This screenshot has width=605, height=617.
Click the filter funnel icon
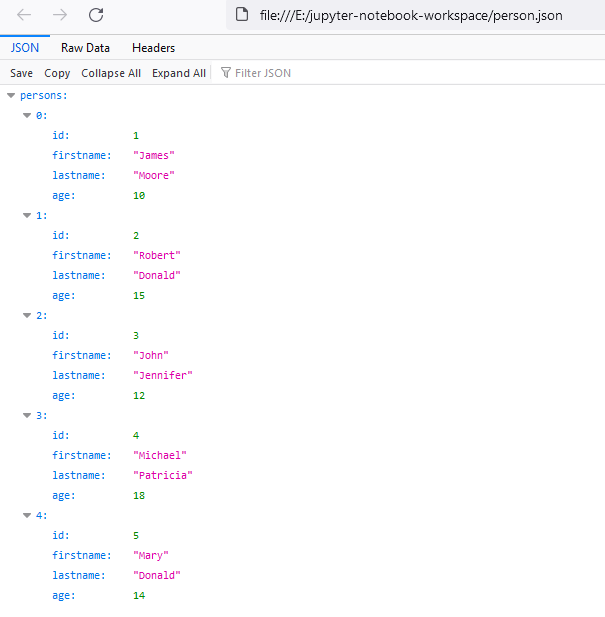coord(226,72)
